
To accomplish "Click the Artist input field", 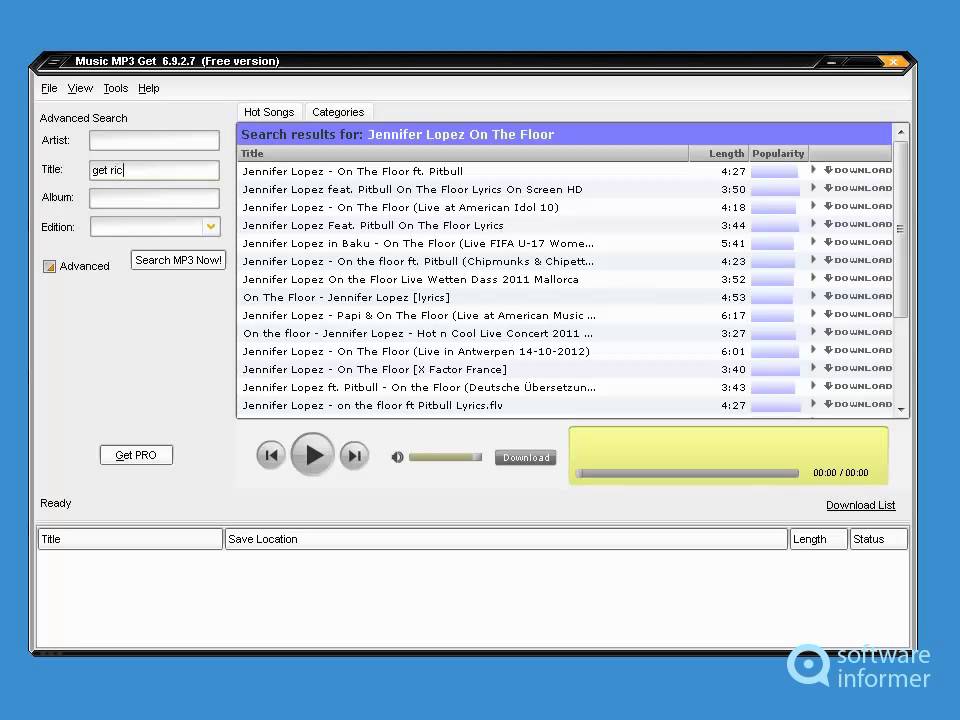I will tap(154, 140).
